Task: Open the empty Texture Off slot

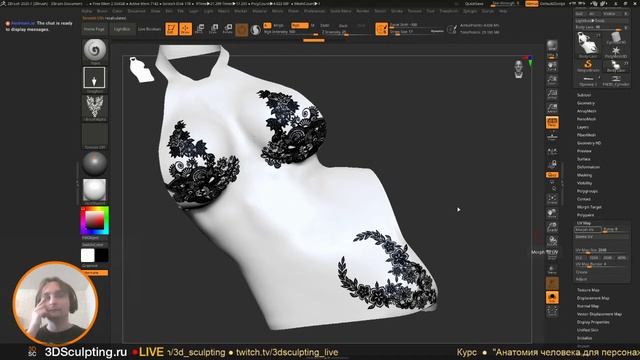Action: coord(95,136)
